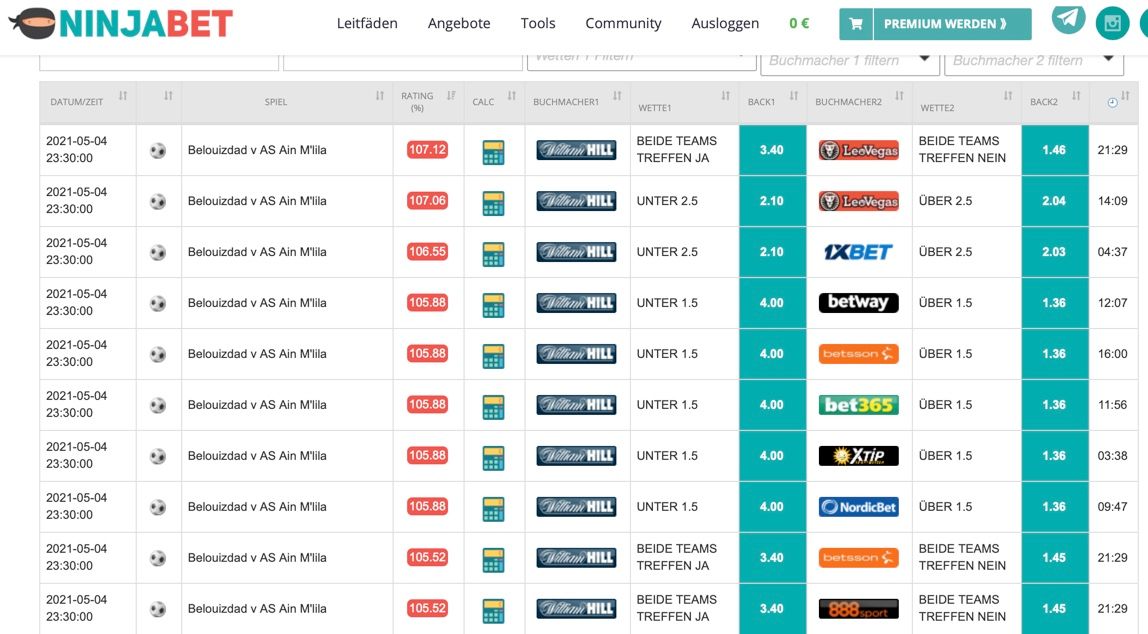Click the time value 04:37
Viewport: 1148px width, 634px height.
pos(1112,252)
